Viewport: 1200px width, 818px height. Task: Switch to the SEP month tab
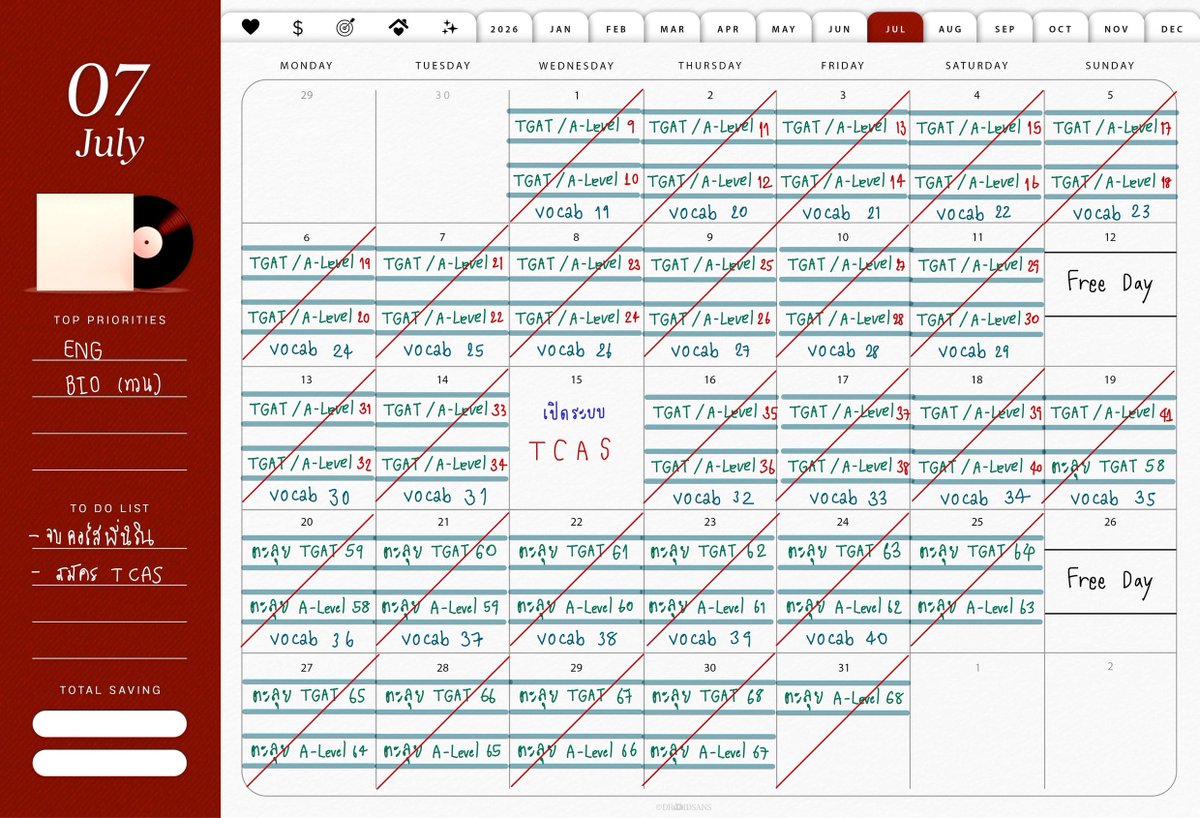[x=1005, y=29]
